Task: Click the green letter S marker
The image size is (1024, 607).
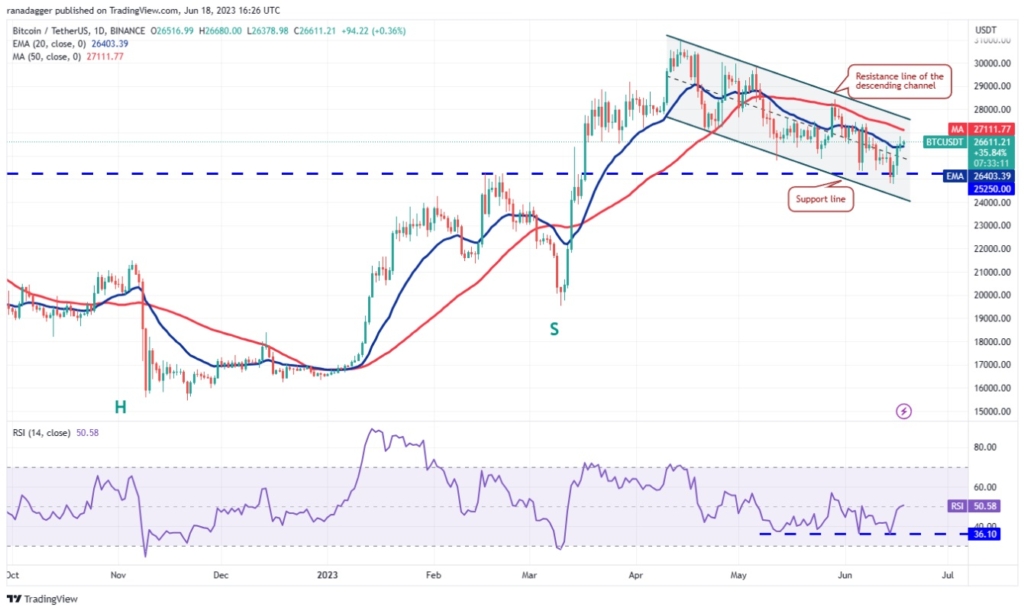Action: 554,329
